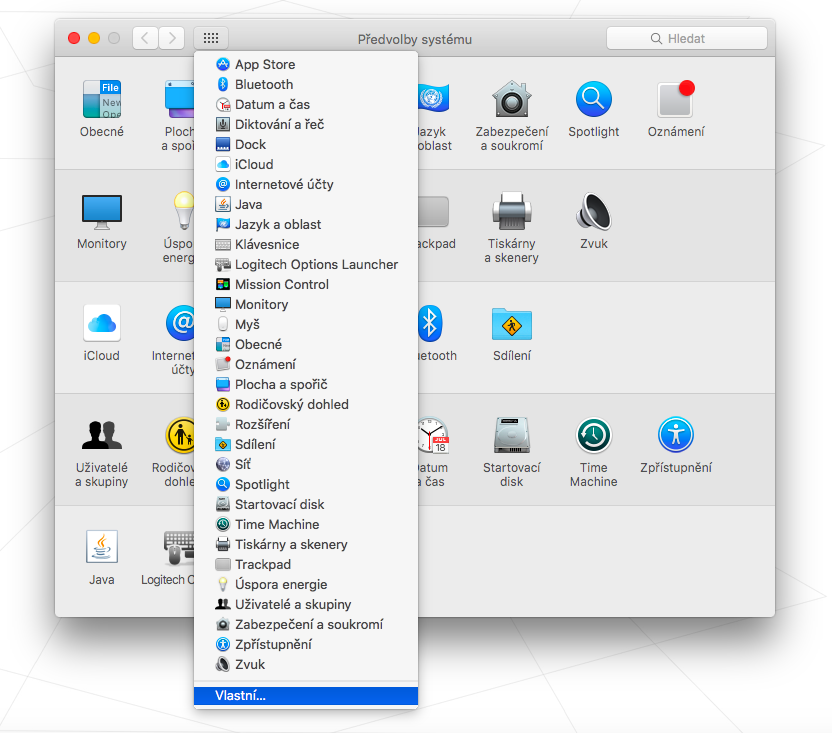Select Zpřístupnění in the menu list
Screen dimensions: 832x733
point(306,644)
